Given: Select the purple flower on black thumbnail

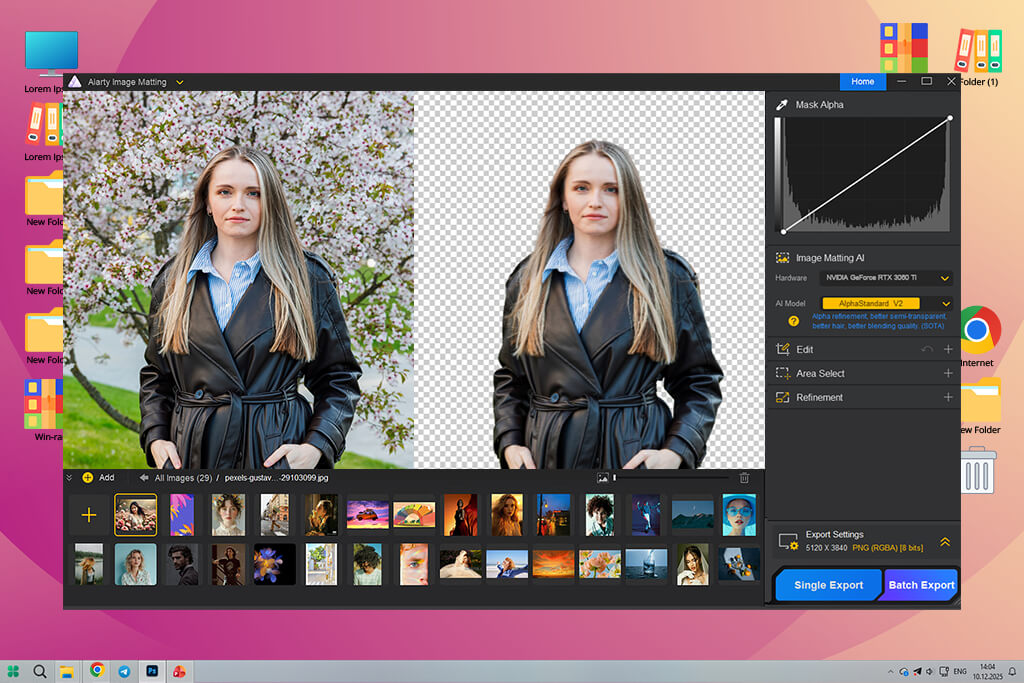Looking at the screenshot, I should point(274,564).
